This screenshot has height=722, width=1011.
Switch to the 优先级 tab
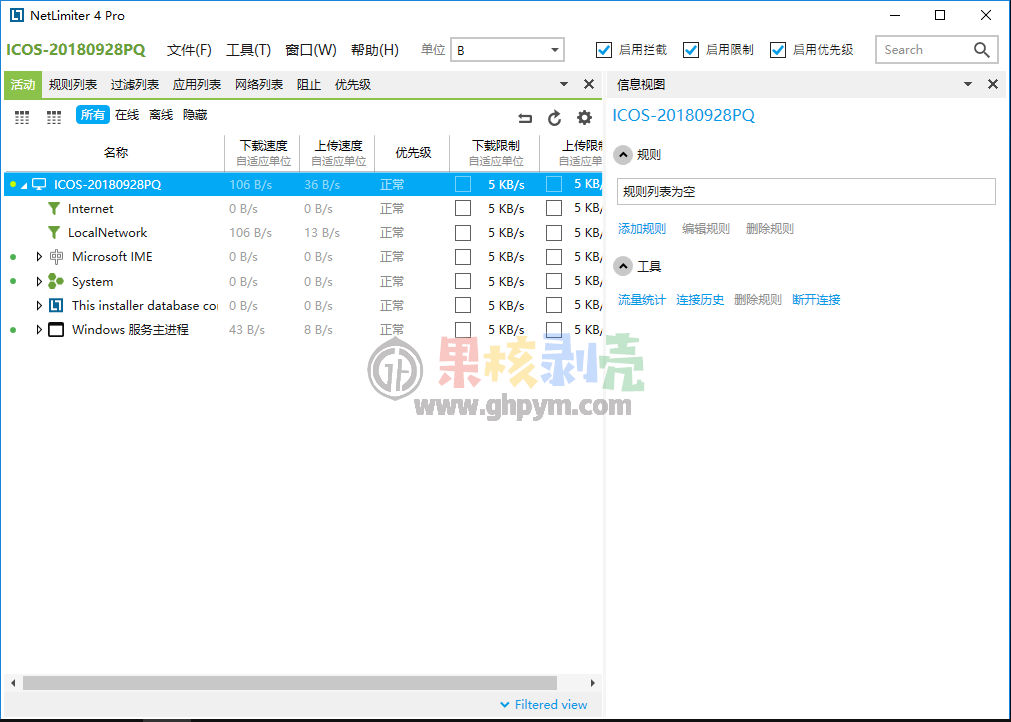pos(353,84)
